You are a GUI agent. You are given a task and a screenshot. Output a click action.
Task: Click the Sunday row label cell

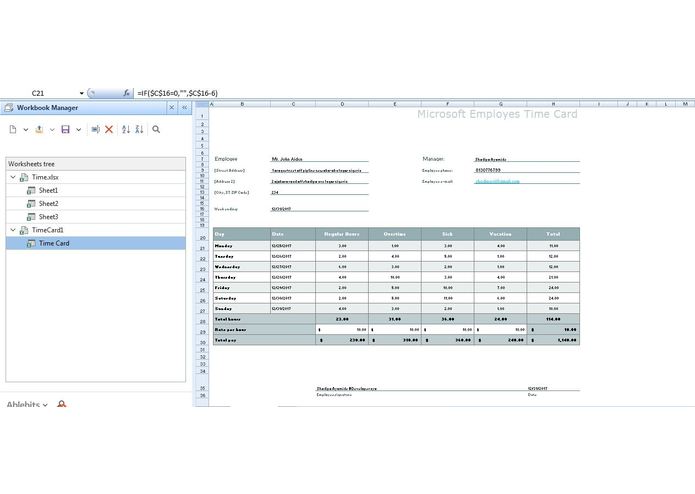[x=242, y=308]
